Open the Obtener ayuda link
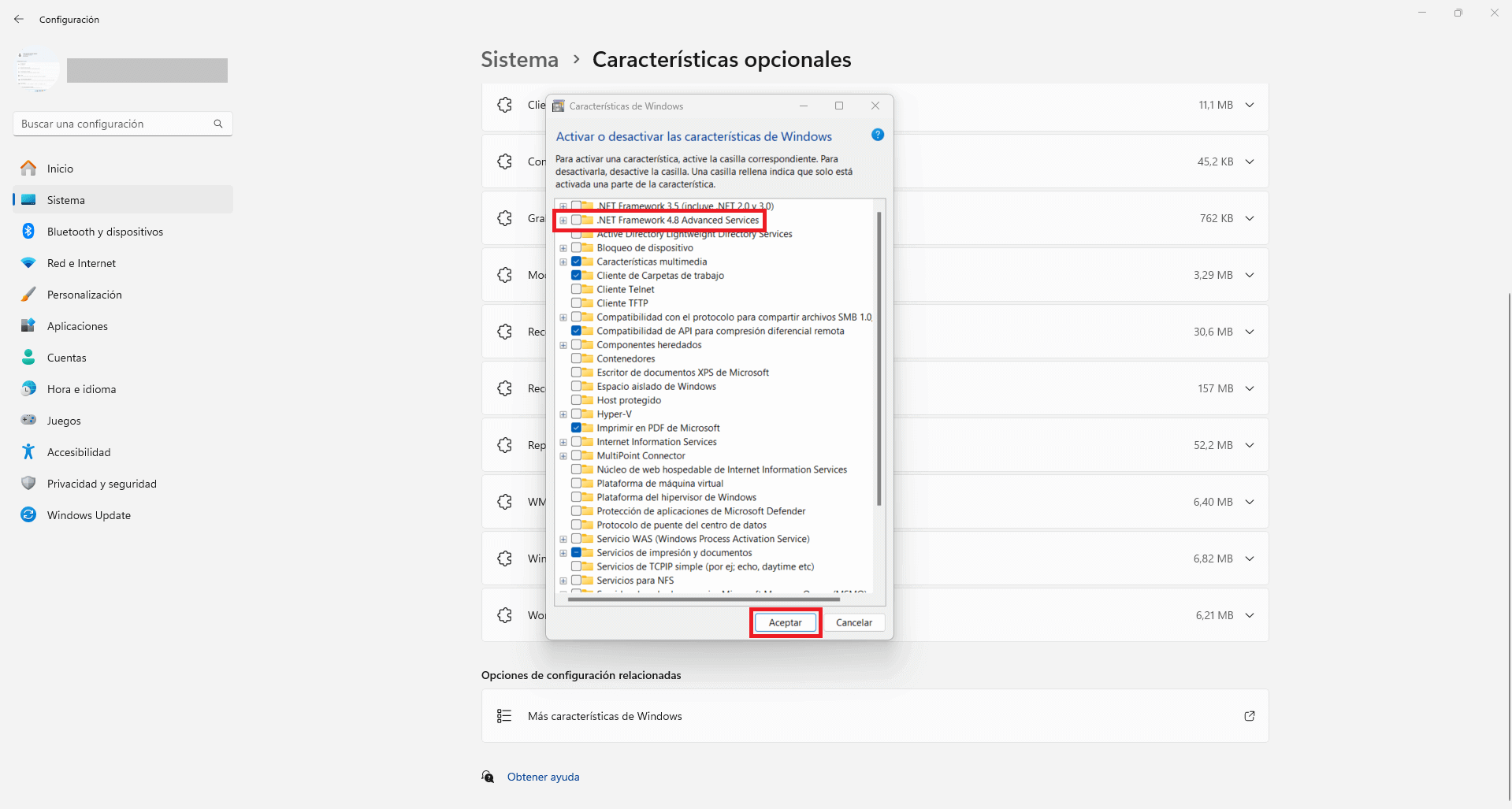1512x809 pixels. point(544,777)
